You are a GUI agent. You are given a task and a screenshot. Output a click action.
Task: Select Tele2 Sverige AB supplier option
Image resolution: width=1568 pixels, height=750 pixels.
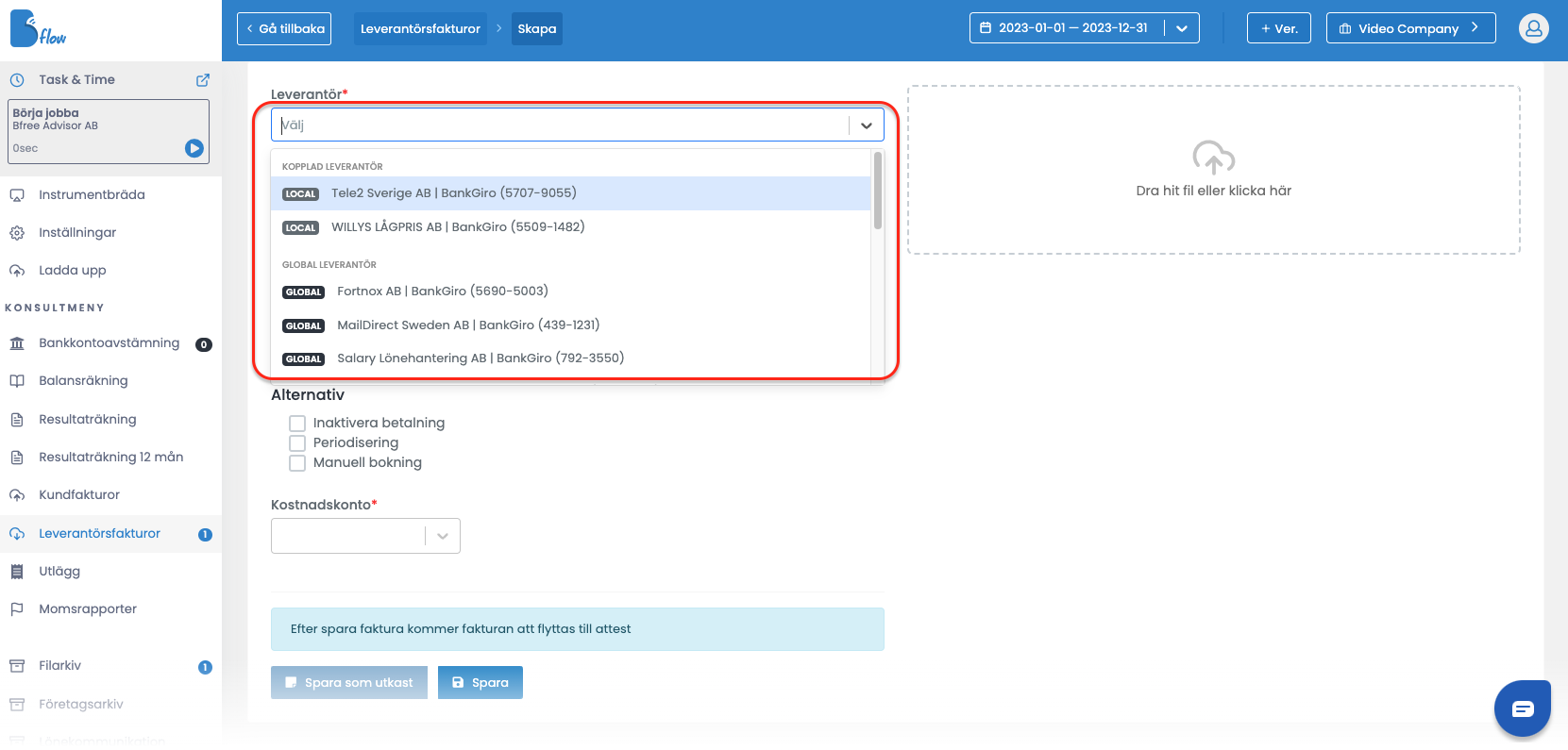[570, 193]
